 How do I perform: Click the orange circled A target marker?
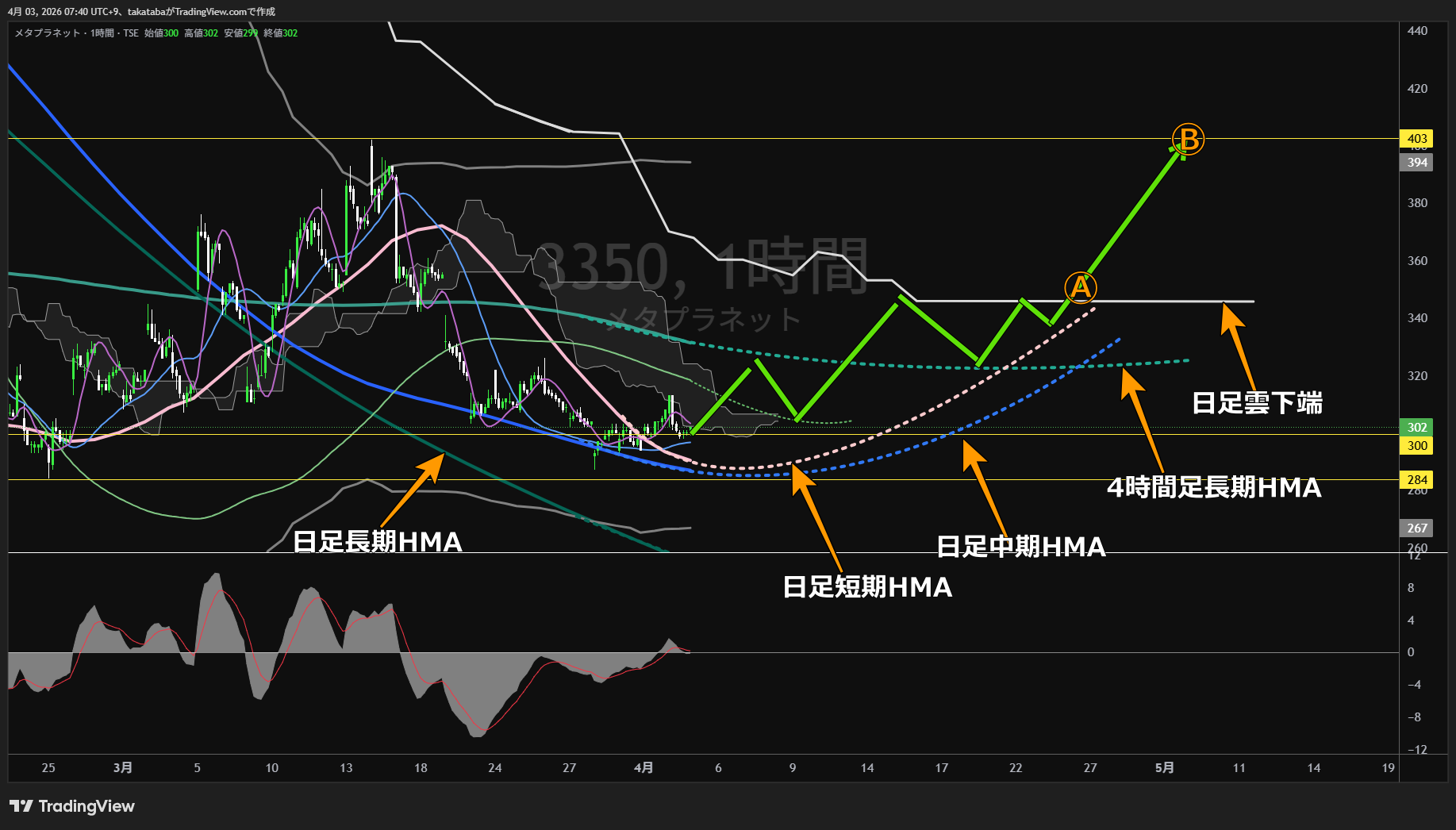click(x=1081, y=287)
